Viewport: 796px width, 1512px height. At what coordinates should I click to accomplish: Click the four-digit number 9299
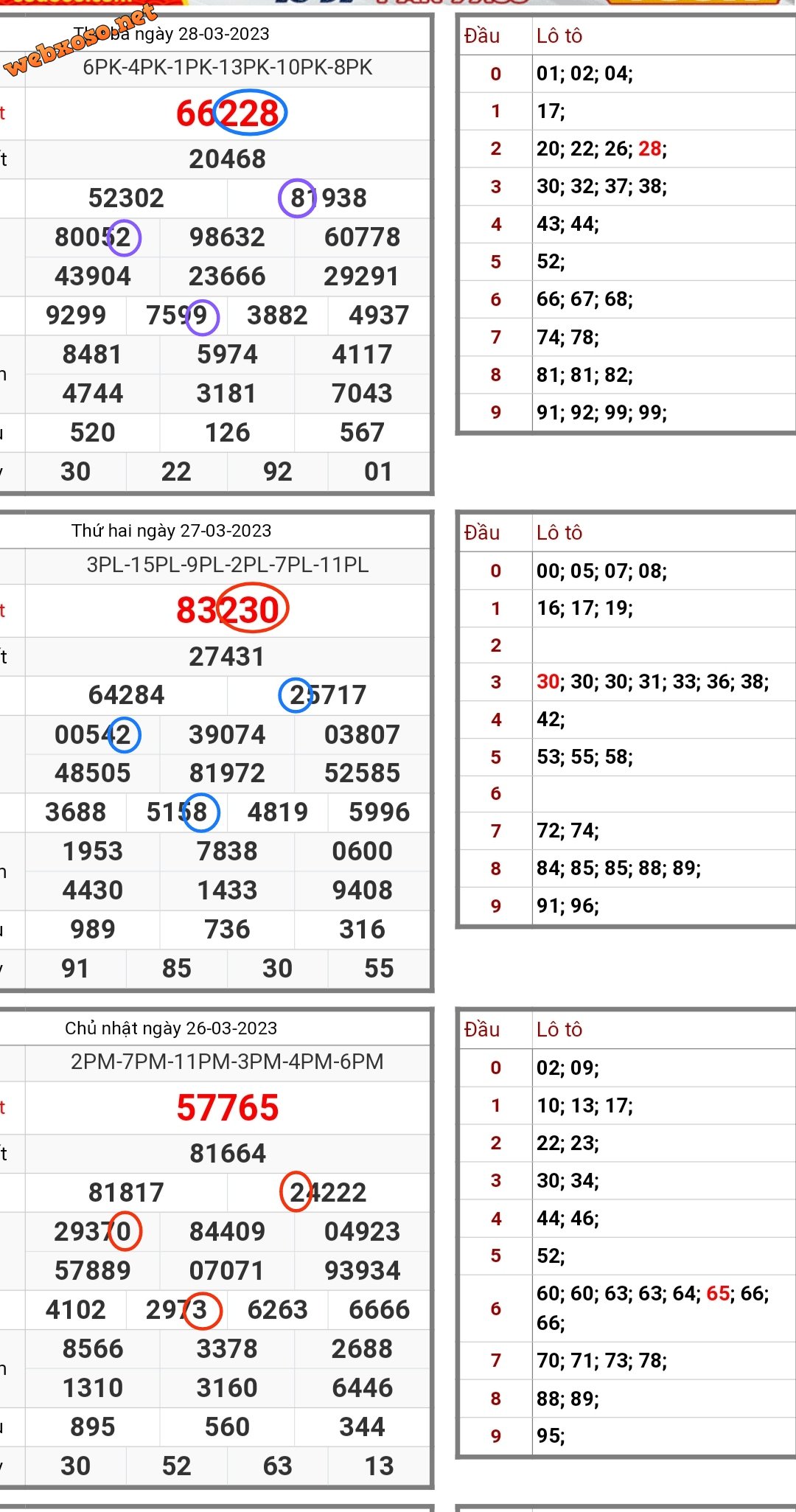pos(76,316)
